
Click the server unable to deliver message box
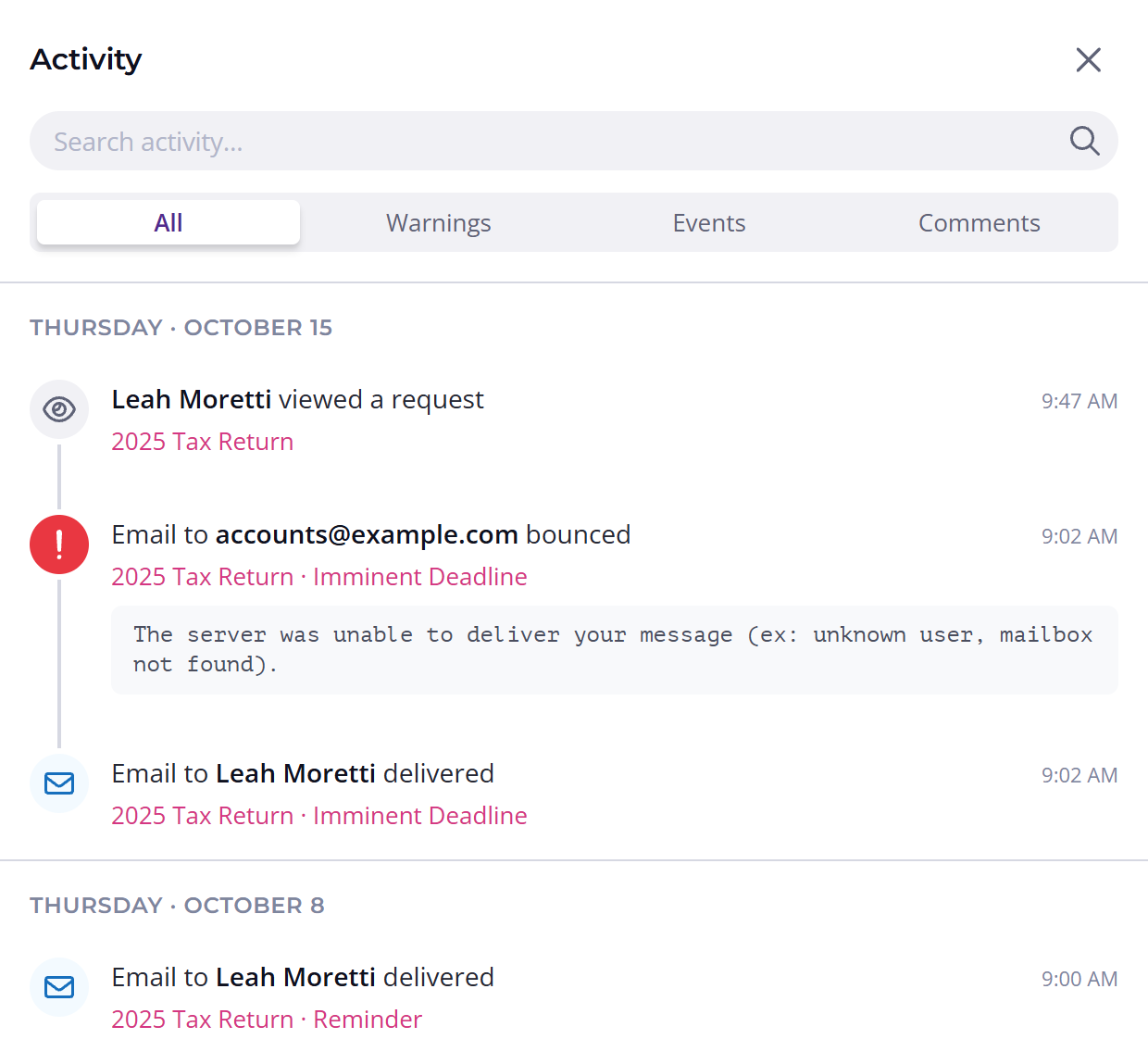click(x=614, y=649)
